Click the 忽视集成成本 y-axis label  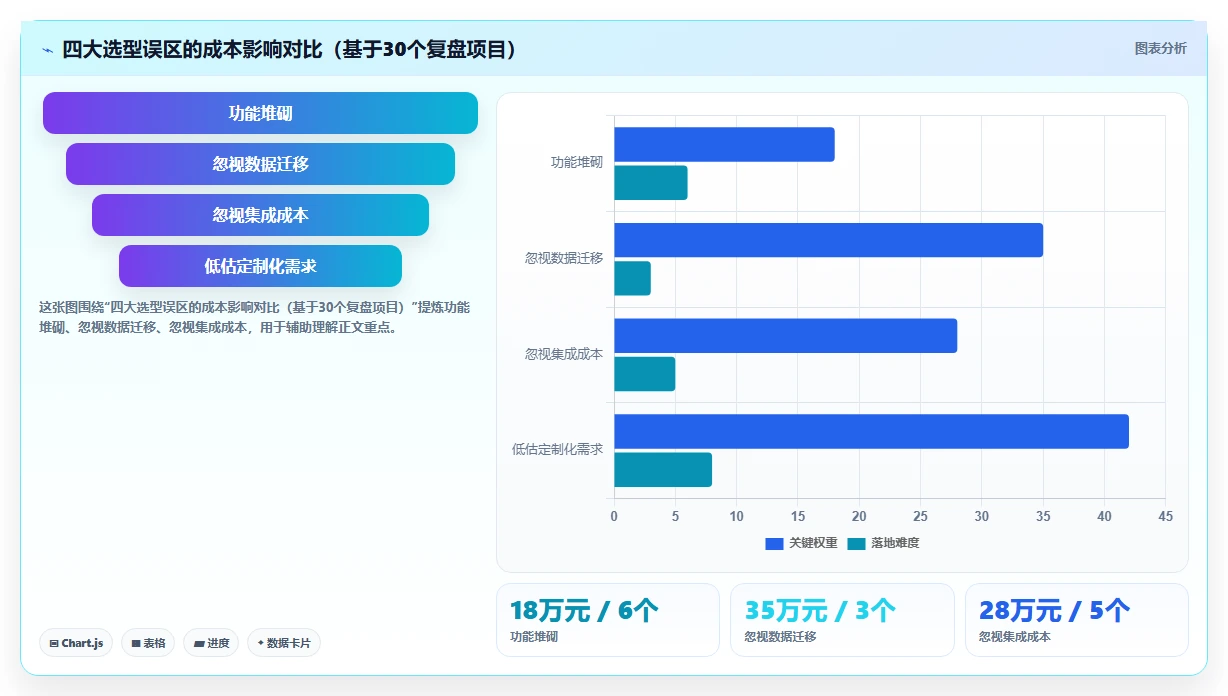coord(564,354)
